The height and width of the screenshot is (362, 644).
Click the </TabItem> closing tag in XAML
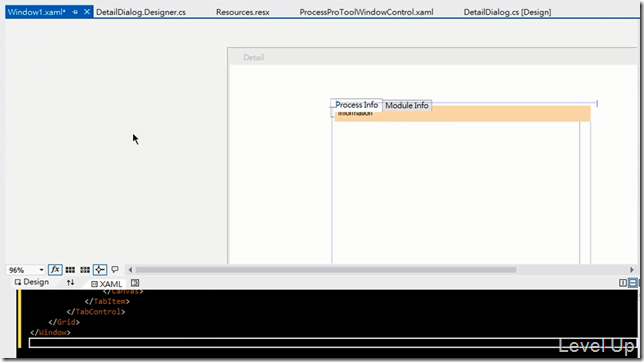coord(107,301)
